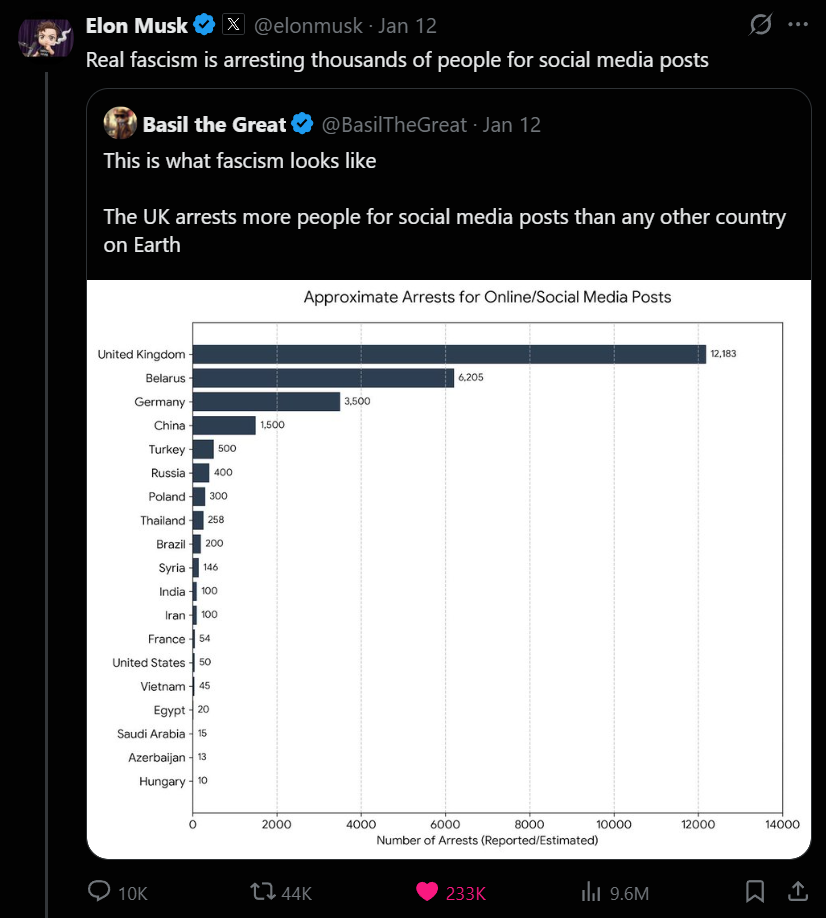Open Grok actions icon at the post's top right

(x=760, y=25)
